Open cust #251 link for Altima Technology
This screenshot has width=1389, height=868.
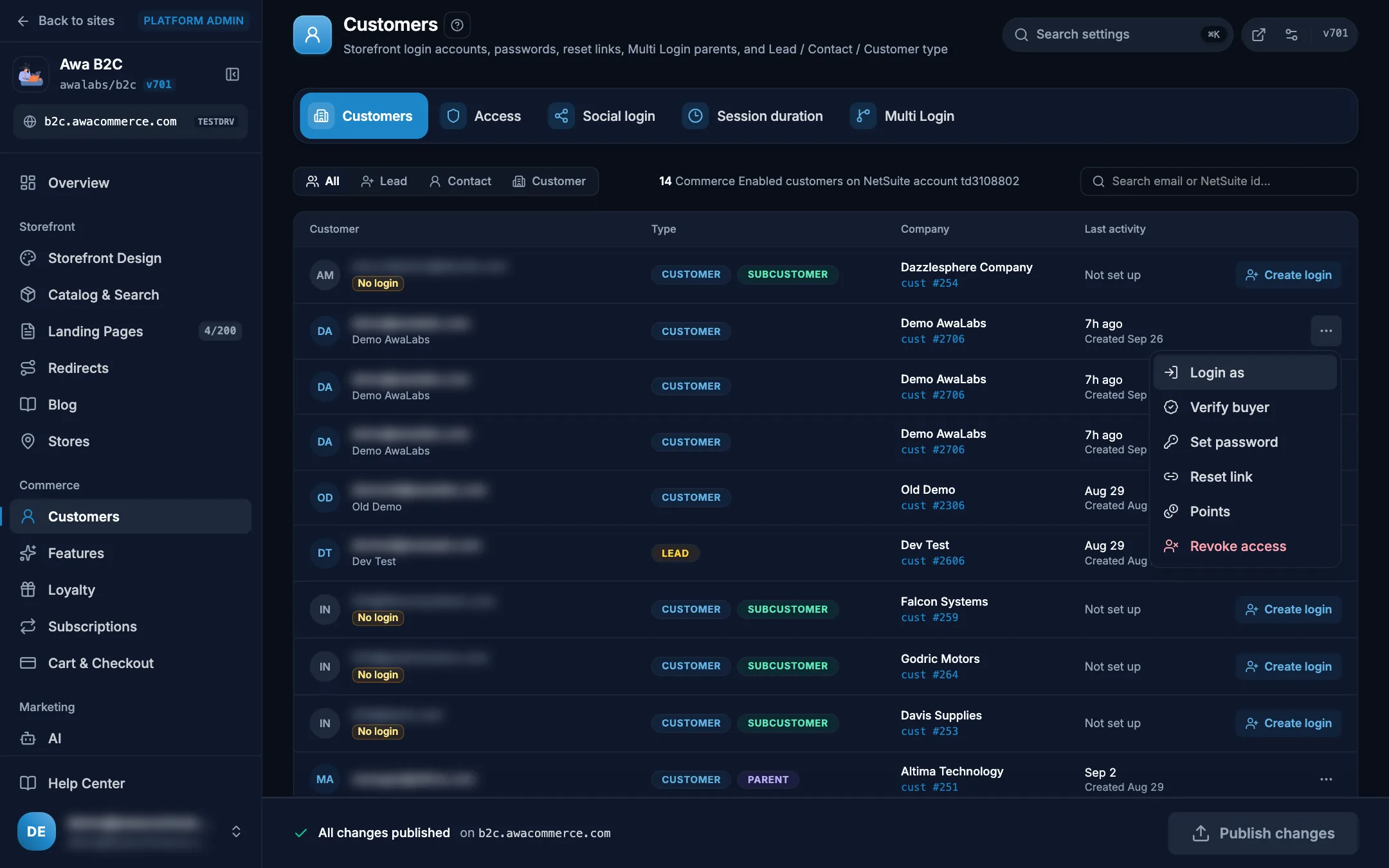pos(929,787)
